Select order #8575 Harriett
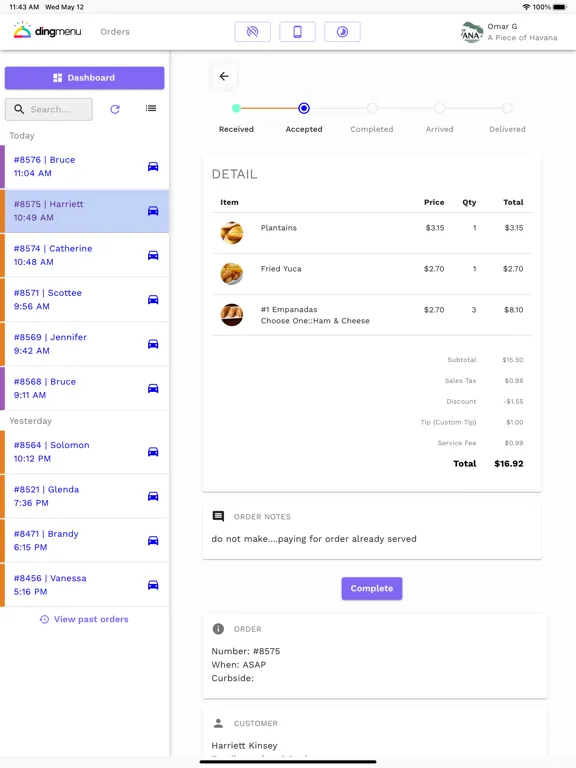This screenshot has height=768, width=576. click(84, 211)
